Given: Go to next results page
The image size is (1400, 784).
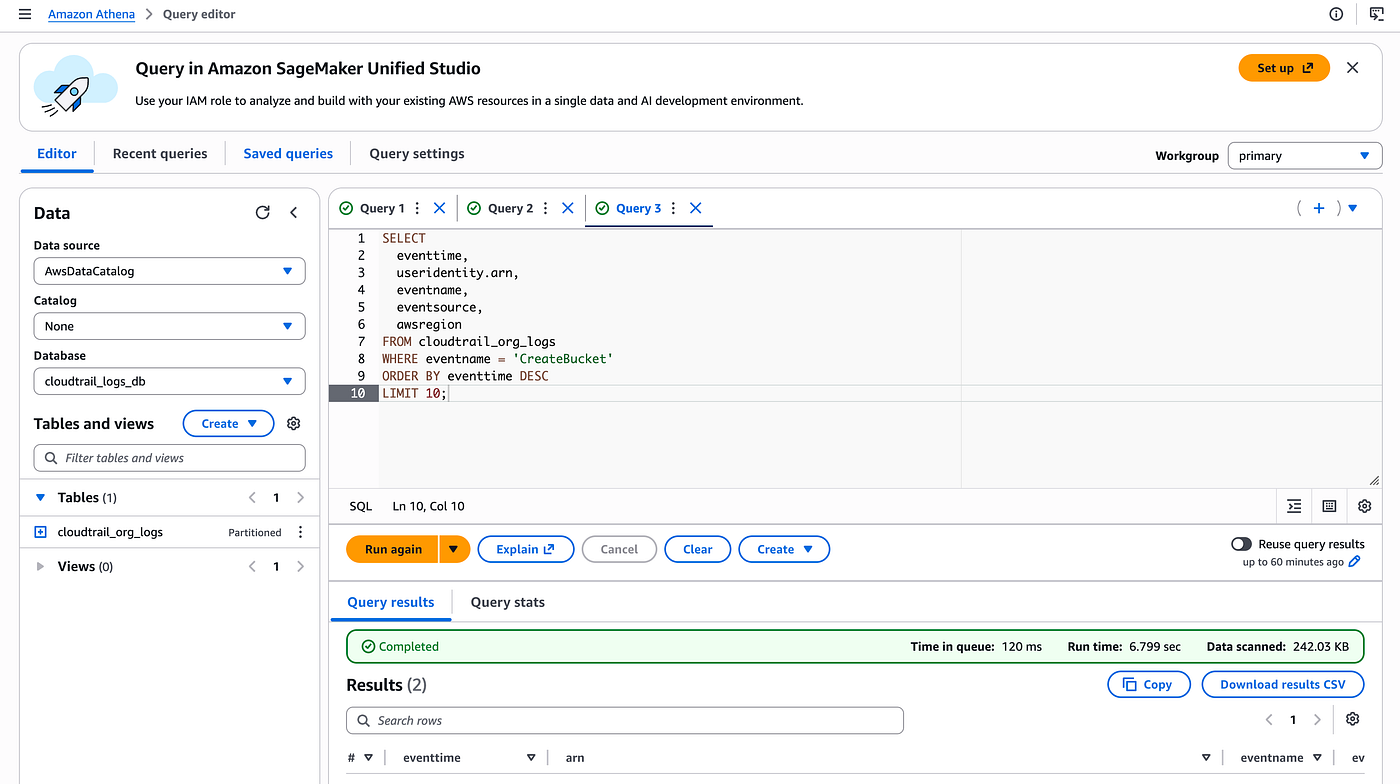Looking at the screenshot, I should (x=1317, y=720).
